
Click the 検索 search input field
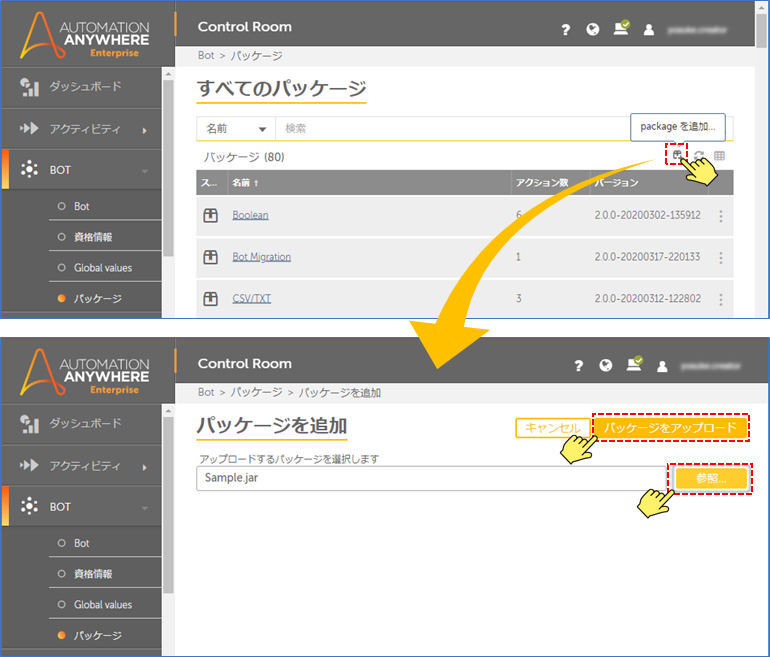point(450,129)
